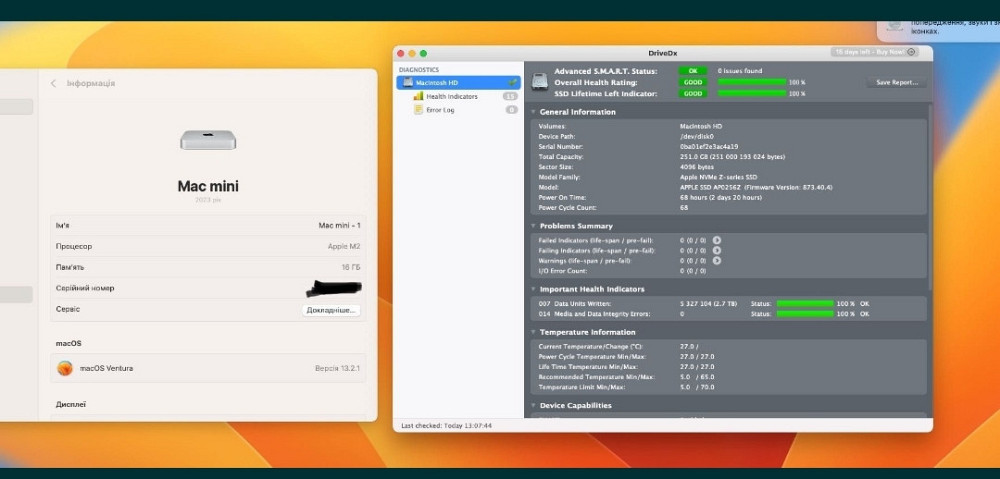1000x479 pixels.
Task: Click the Last checked status bar text
Action: coord(446,425)
